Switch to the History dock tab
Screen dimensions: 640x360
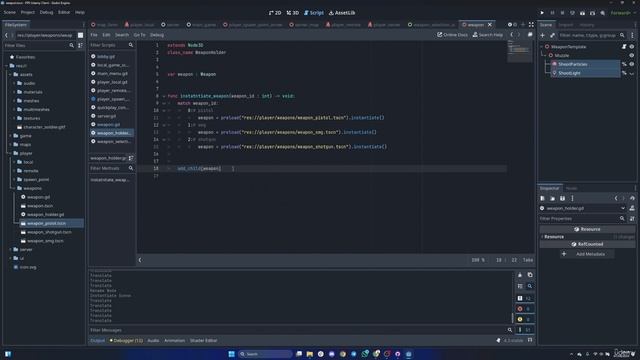click(587, 25)
